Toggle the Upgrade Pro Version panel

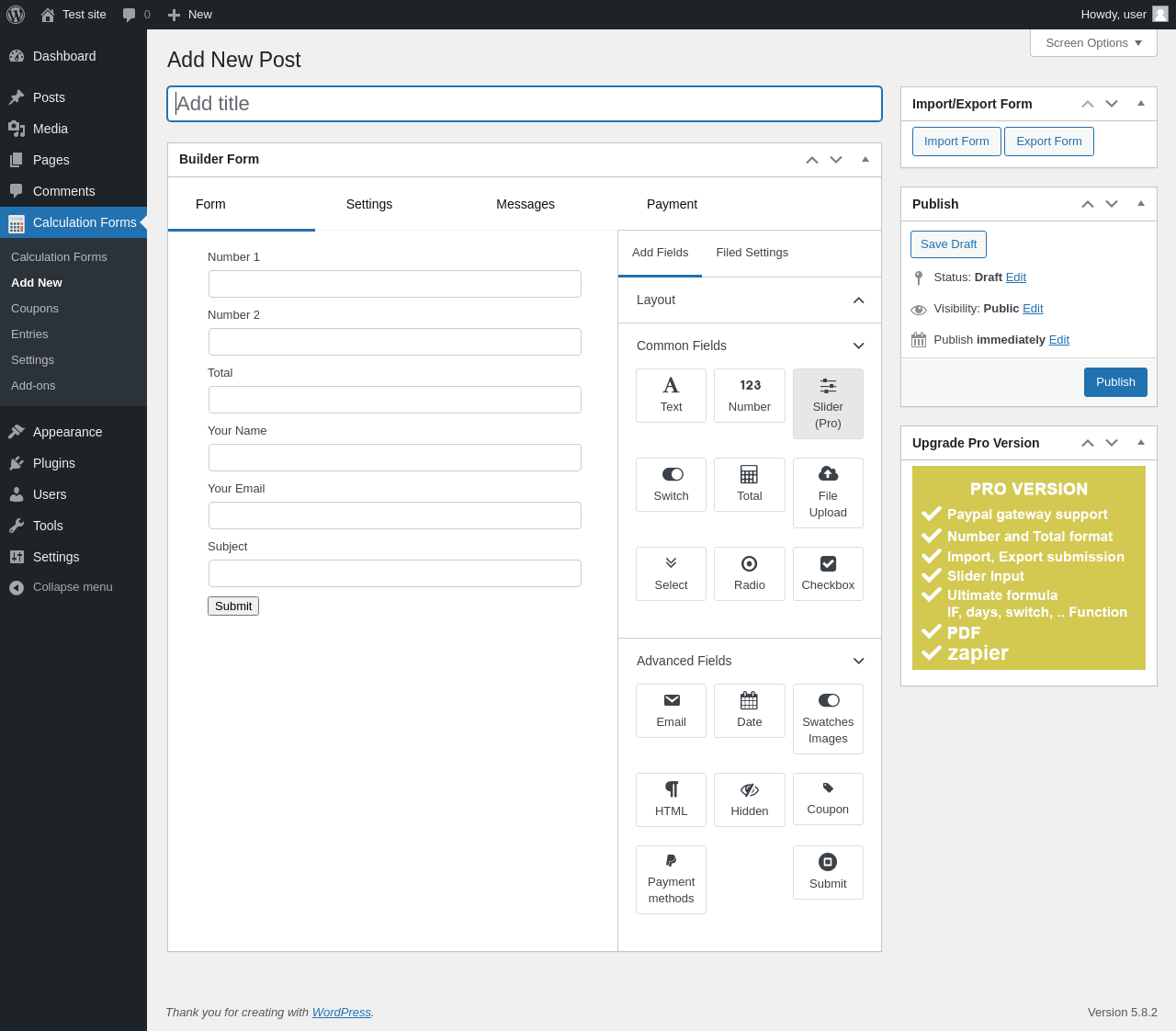(x=1141, y=442)
